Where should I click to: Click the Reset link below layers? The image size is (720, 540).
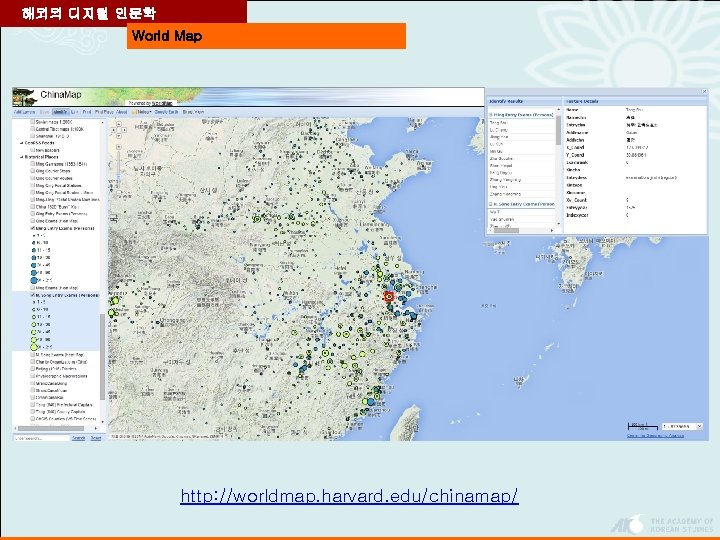(96, 438)
